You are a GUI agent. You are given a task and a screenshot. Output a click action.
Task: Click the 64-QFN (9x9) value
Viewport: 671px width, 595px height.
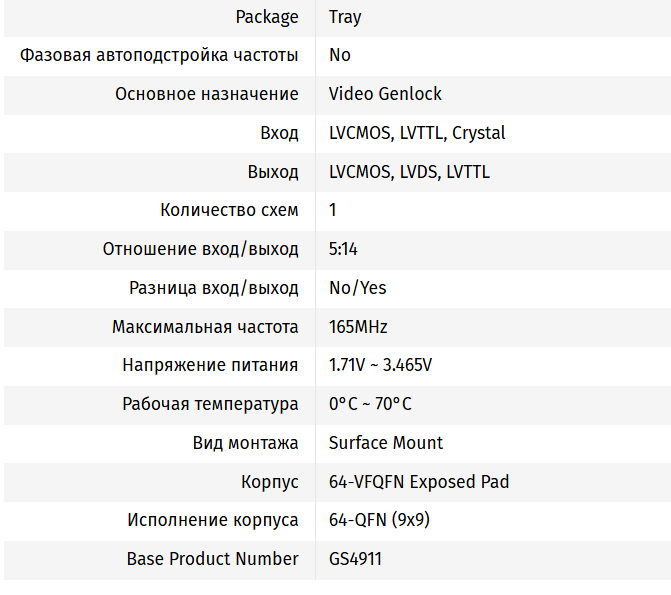tap(379, 520)
